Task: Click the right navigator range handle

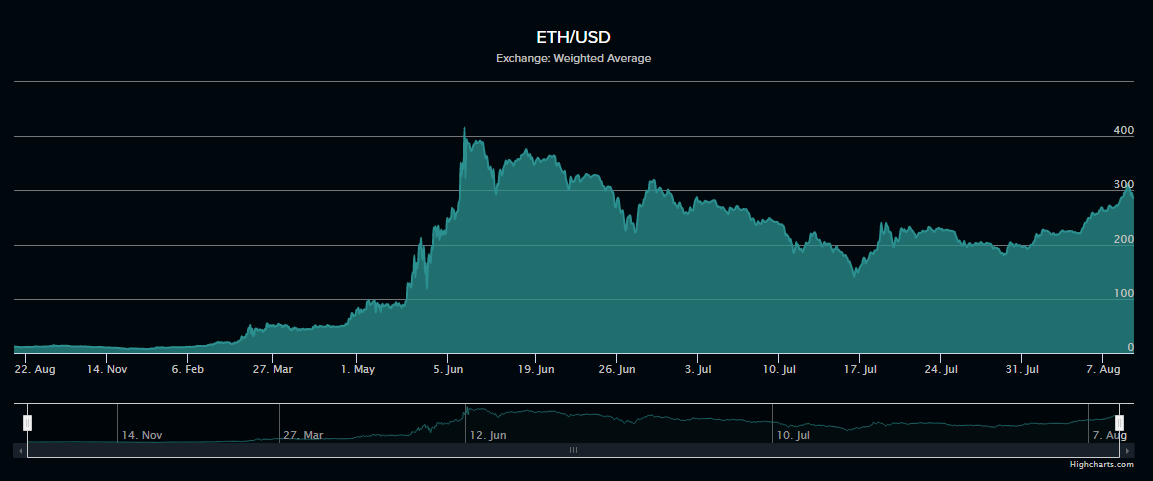Action: pyautogui.click(x=1119, y=423)
